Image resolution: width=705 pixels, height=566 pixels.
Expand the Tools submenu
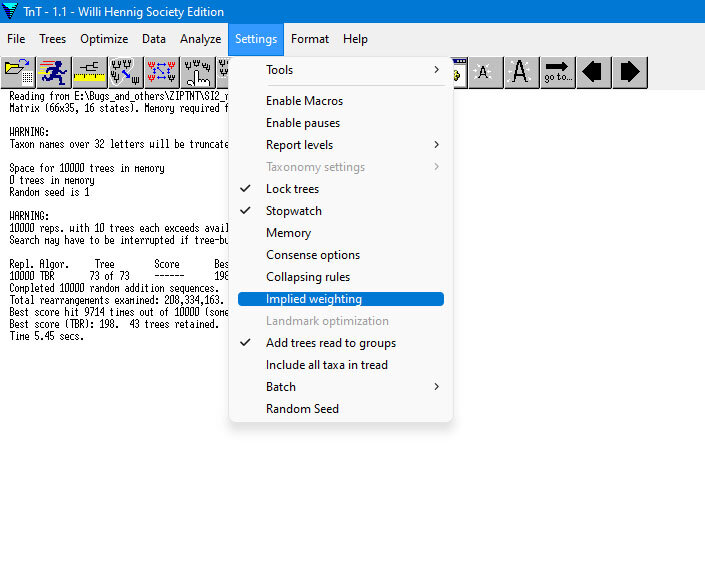[x=341, y=70]
